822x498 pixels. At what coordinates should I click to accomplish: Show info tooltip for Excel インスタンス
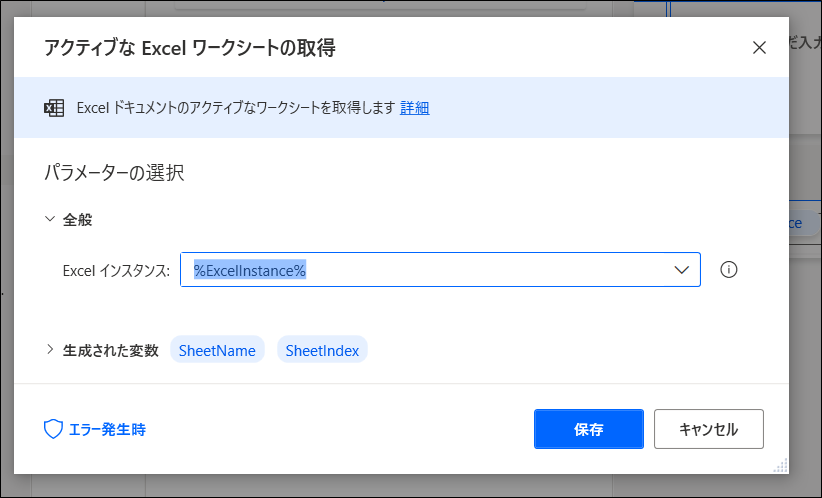729,269
